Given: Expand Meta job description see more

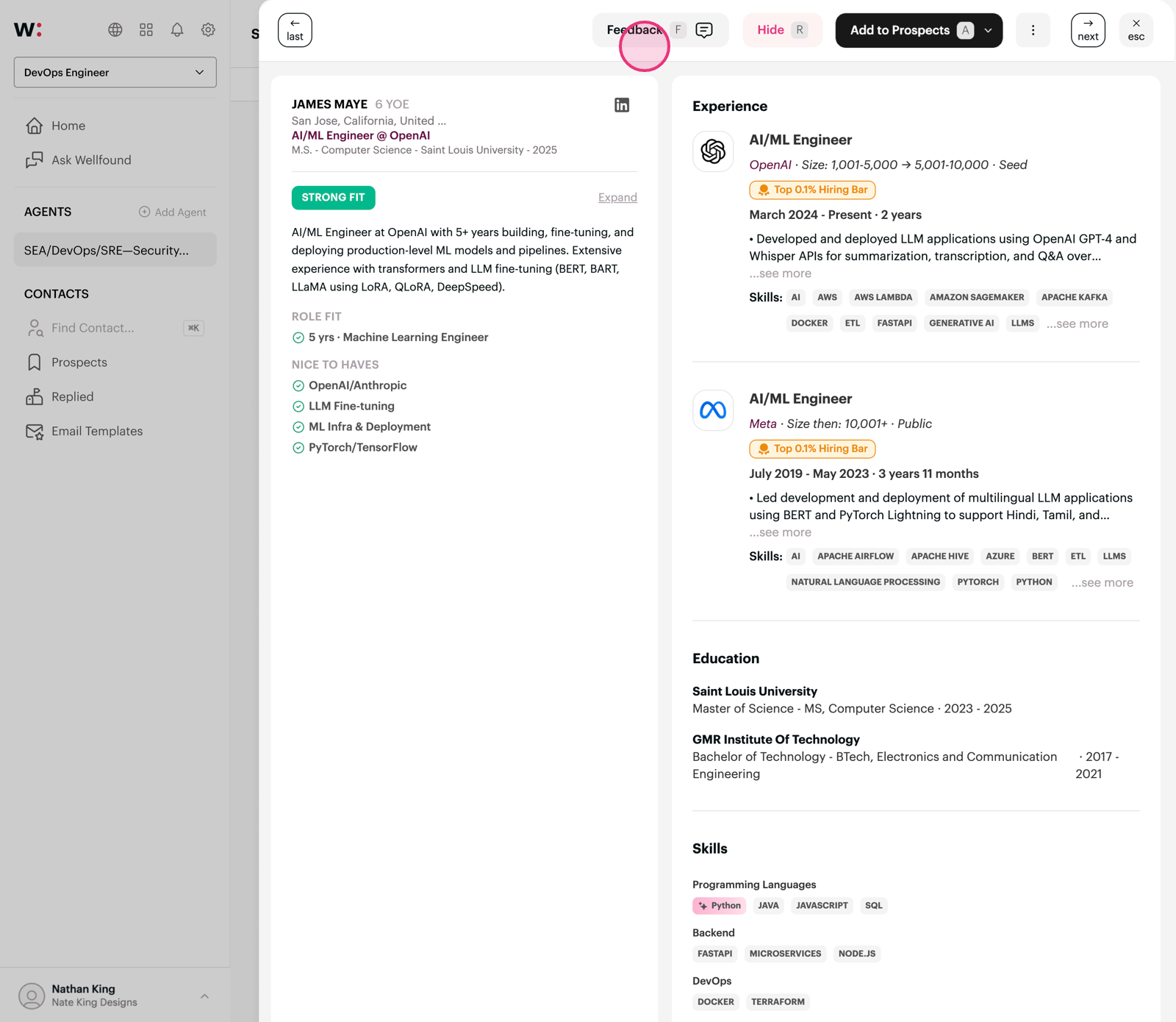Looking at the screenshot, I should [781, 532].
